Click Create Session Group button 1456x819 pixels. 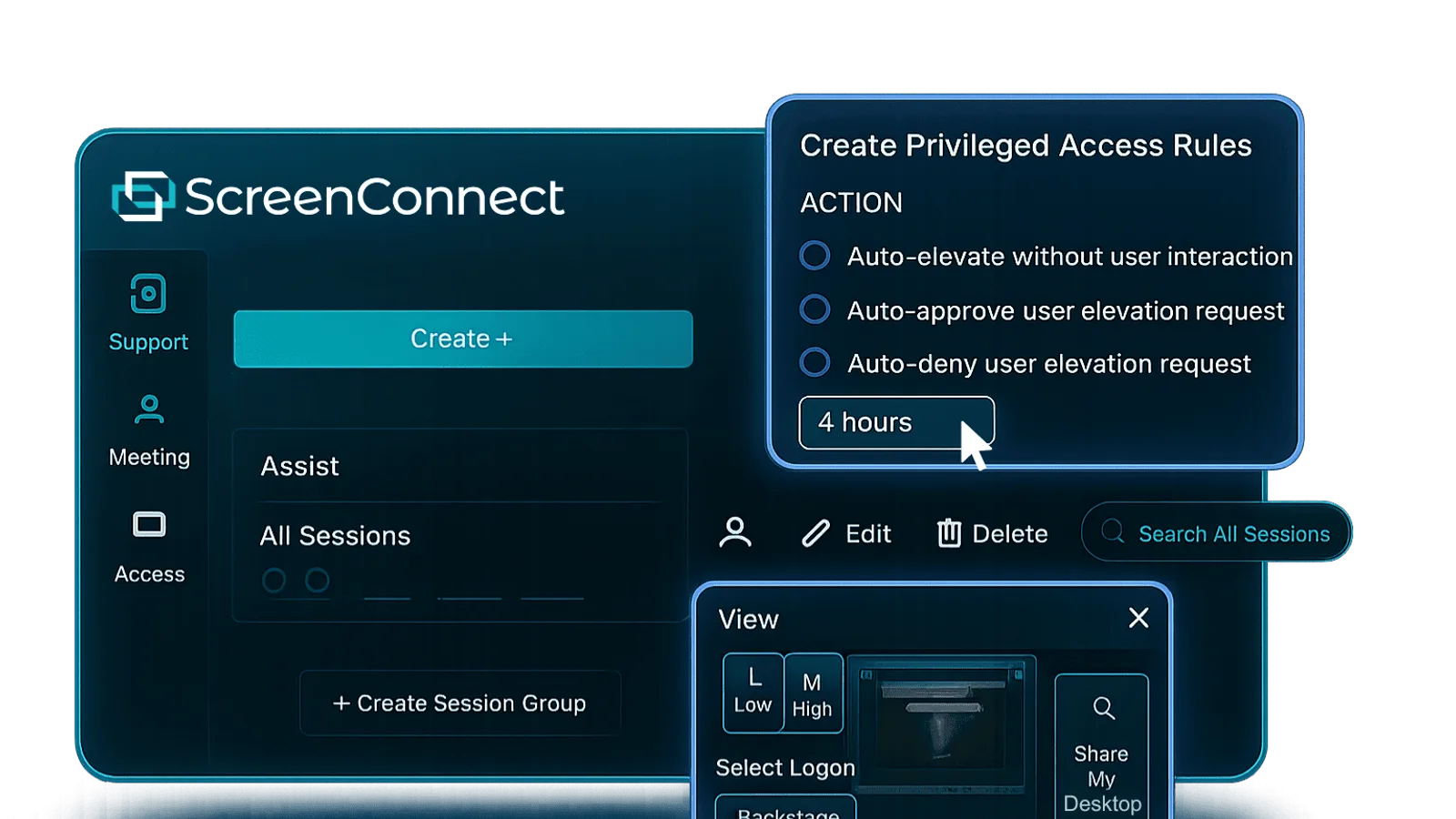(x=460, y=703)
